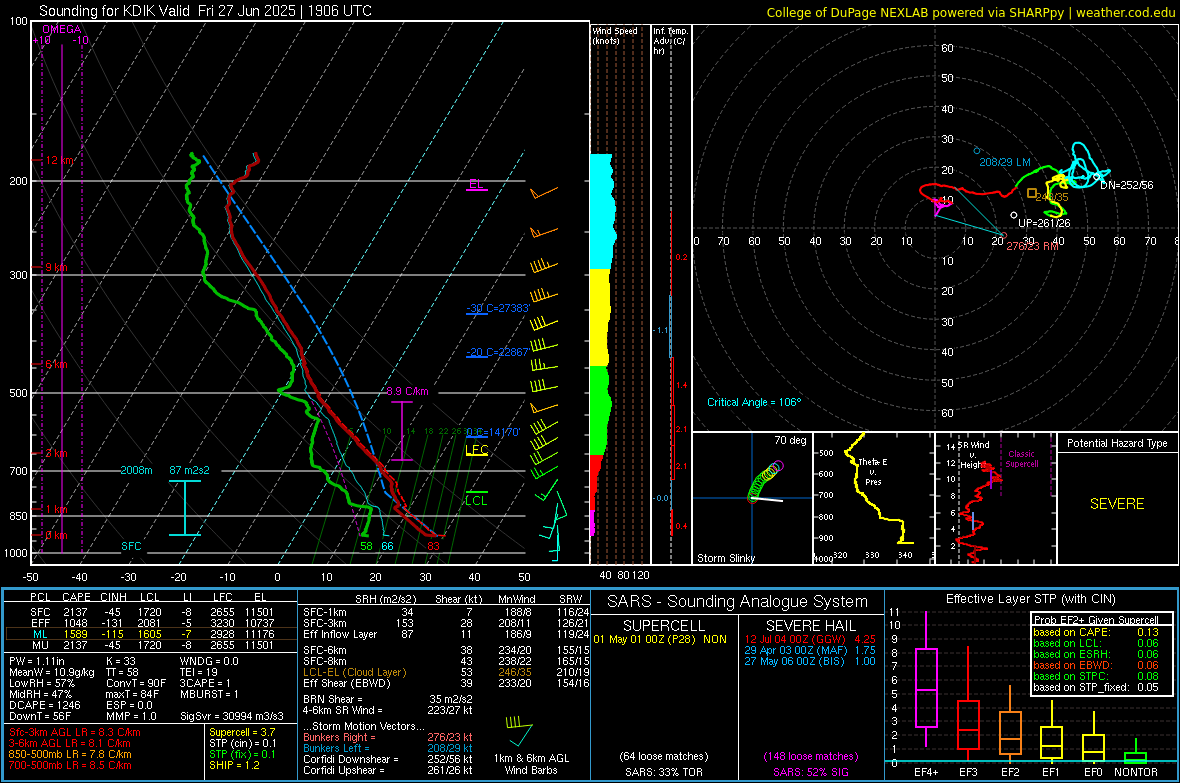
Task: Click the NONTOR box plot label
Action: point(1136,772)
